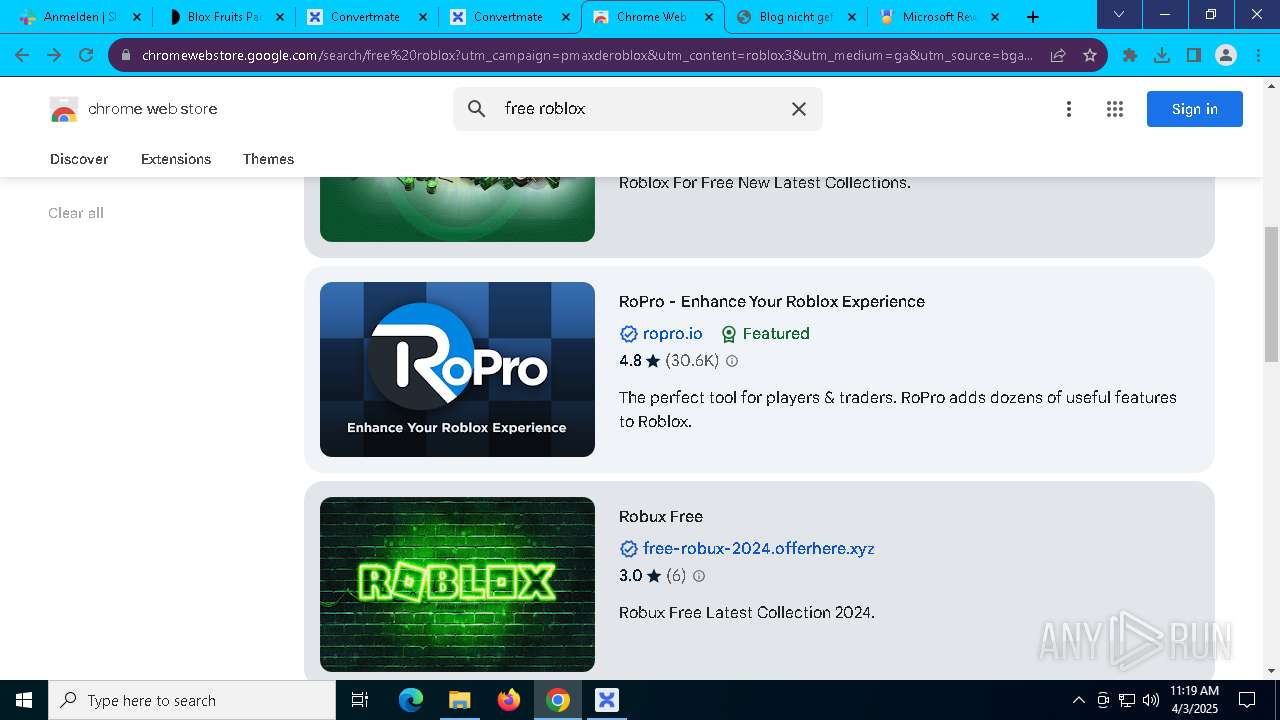Click the Chrome back arrow
Screen dimensions: 1280x720
pyautogui.click(x=22, y=55)
